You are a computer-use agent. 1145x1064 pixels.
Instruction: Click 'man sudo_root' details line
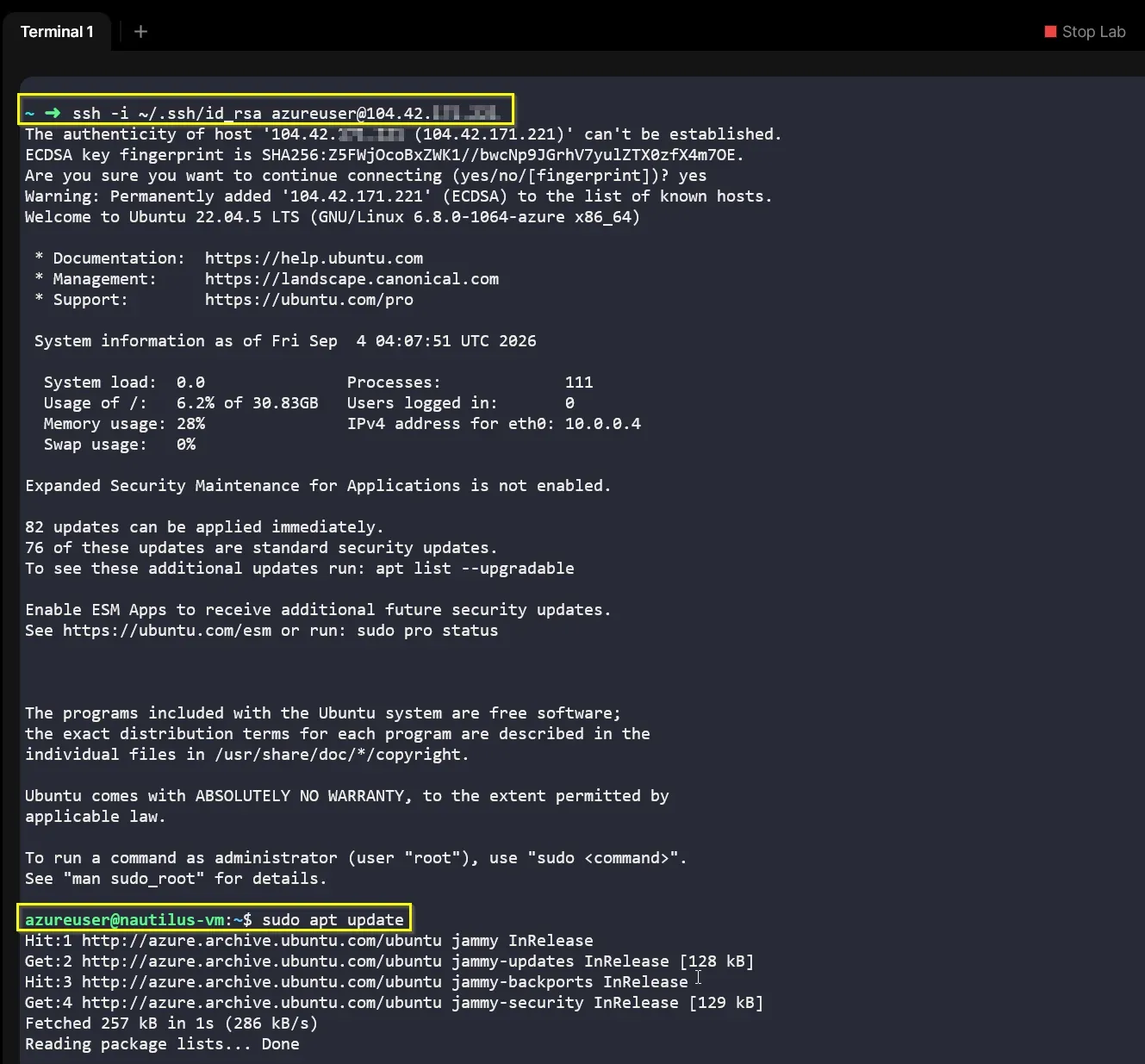(176, 879)
